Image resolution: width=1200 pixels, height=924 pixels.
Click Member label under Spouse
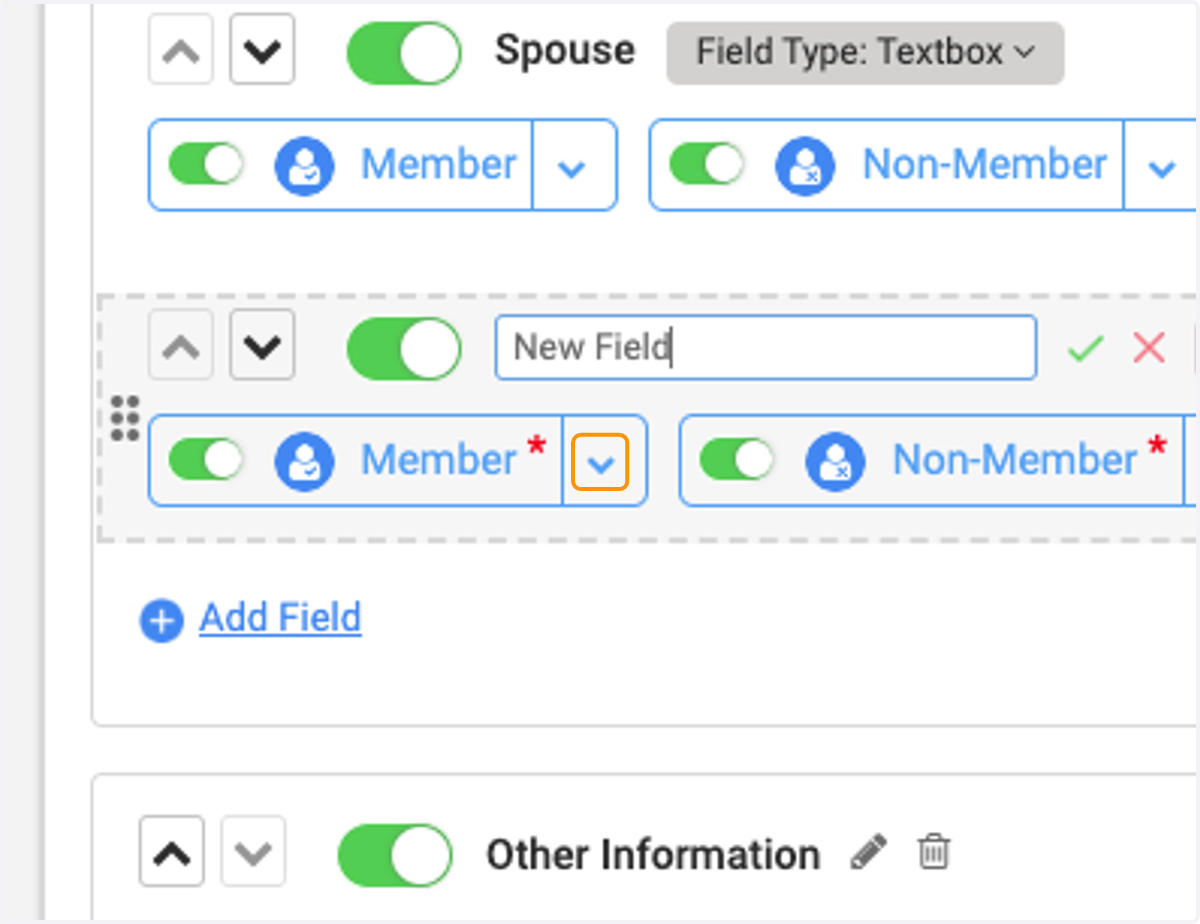[x=439, y=165]
